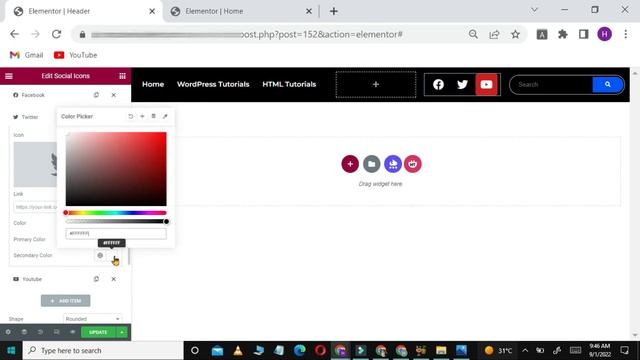Click the Home menu link
This screenshot has height=360, width=640.
[153, 84]
